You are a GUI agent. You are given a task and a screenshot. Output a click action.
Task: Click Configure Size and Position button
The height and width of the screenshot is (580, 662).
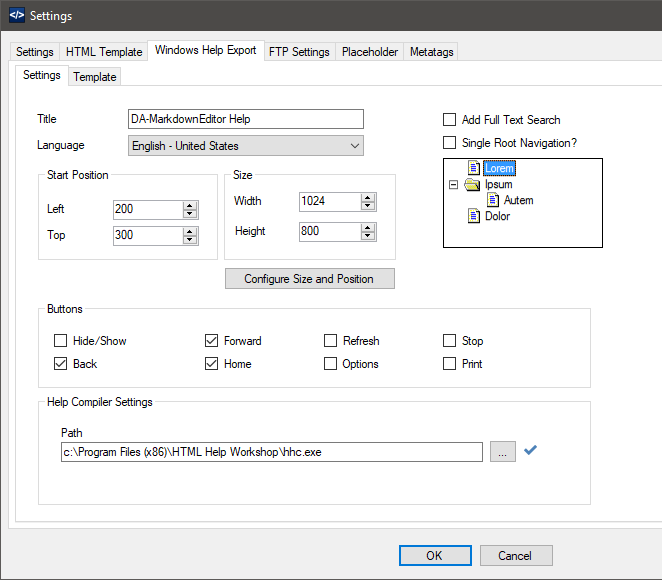pyautogui.click(x=310, y=279)
